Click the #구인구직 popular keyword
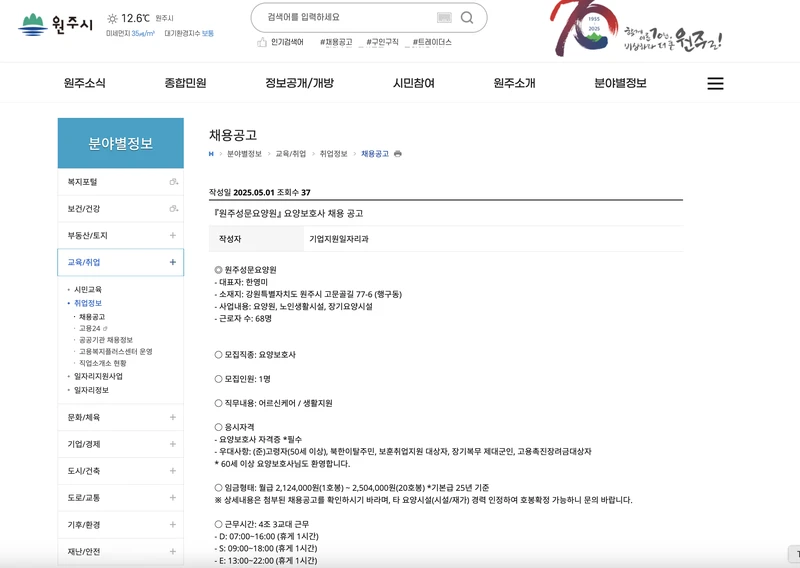 [382, 42]
